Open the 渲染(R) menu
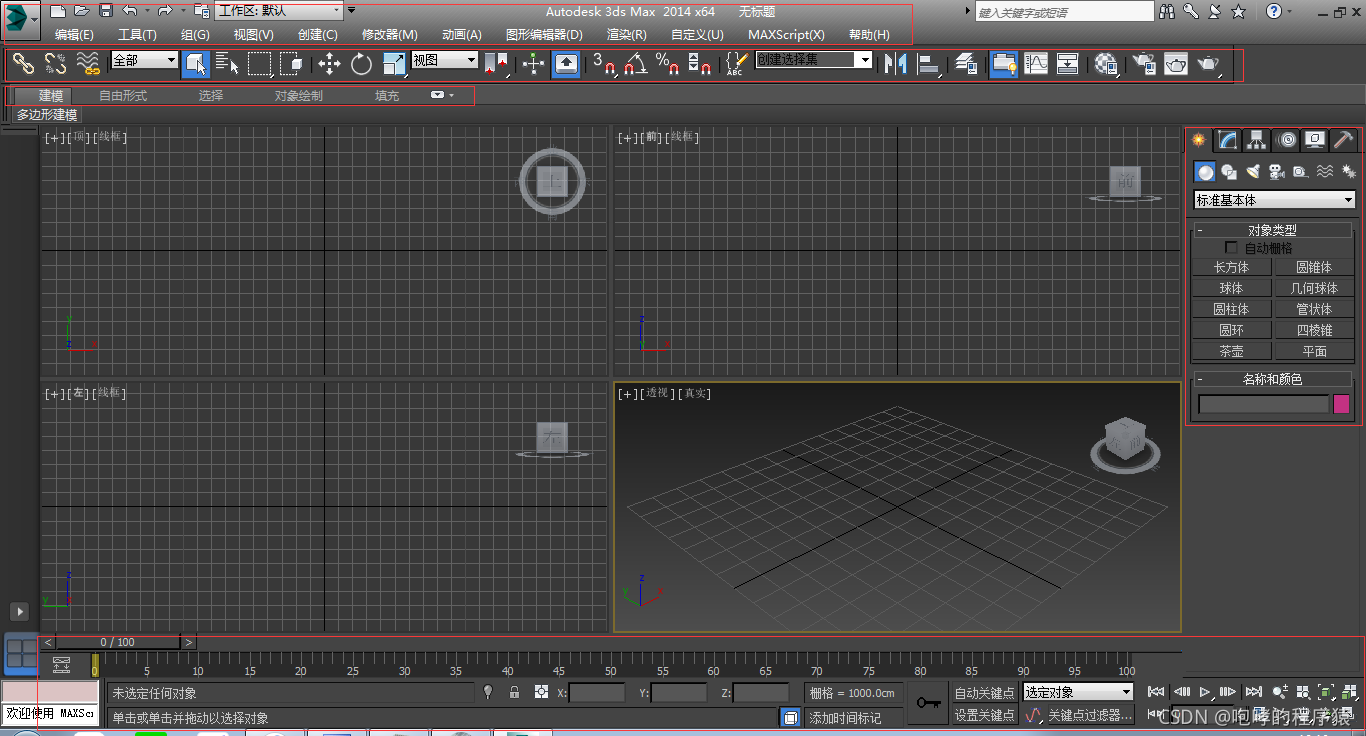 (627, 34)
